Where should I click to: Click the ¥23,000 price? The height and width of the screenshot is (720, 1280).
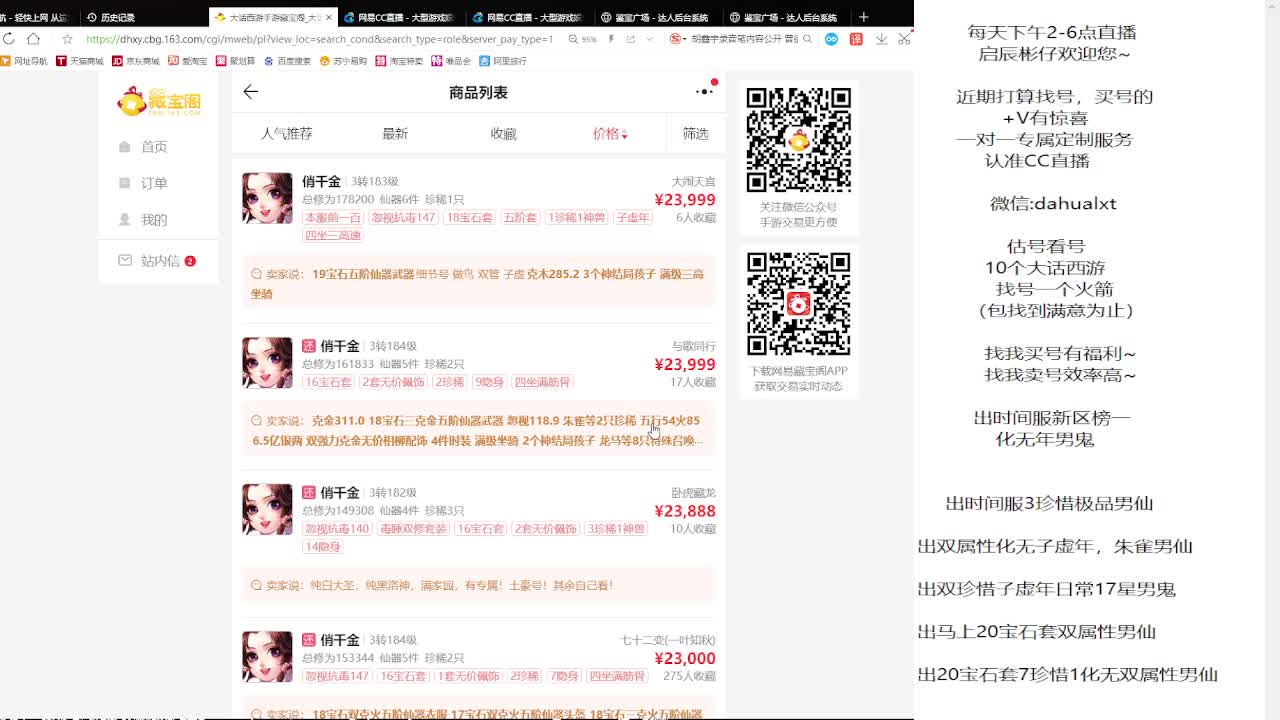[x=685, y=658]
